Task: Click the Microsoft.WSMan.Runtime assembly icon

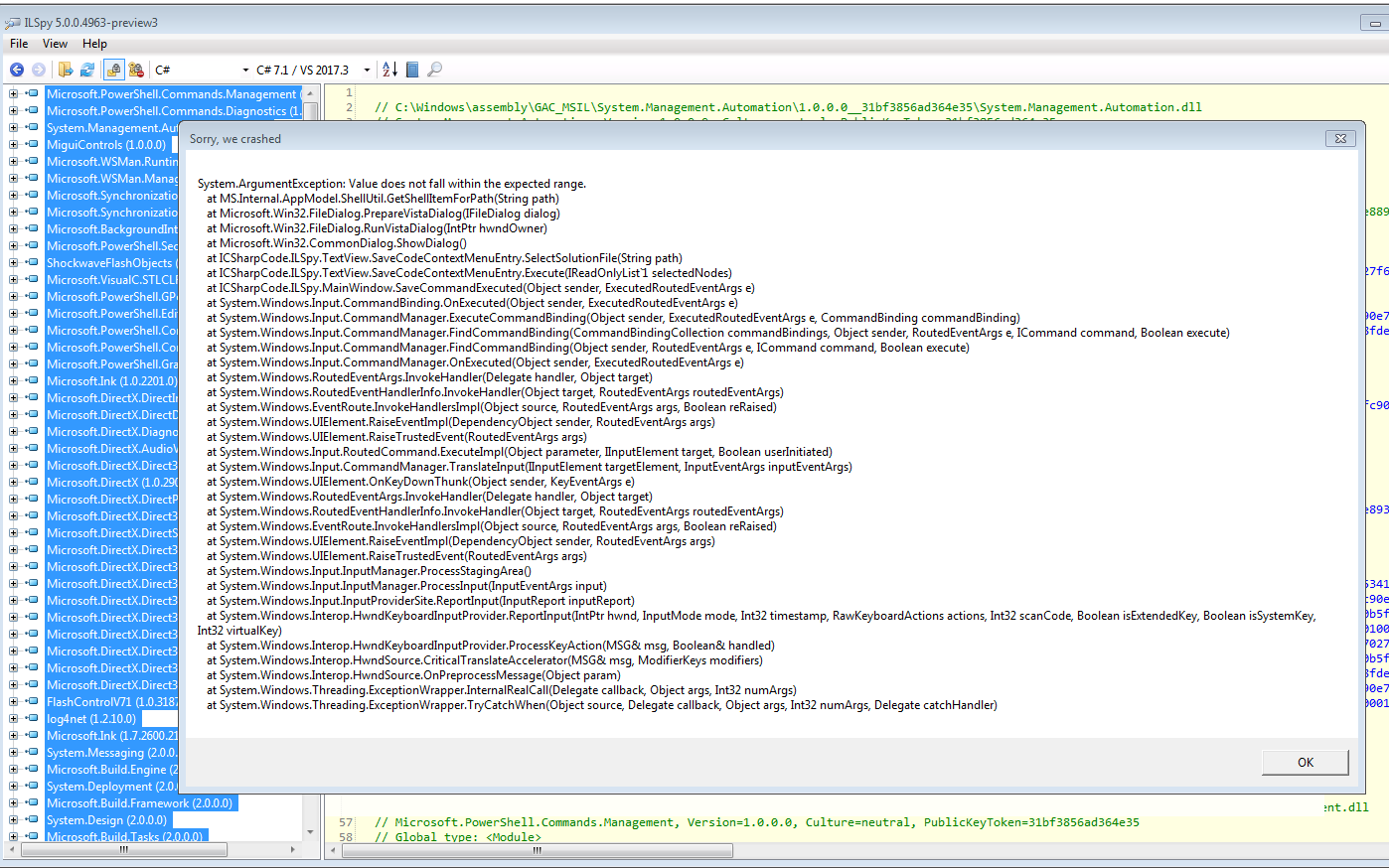Action: [x=32, y=162]
